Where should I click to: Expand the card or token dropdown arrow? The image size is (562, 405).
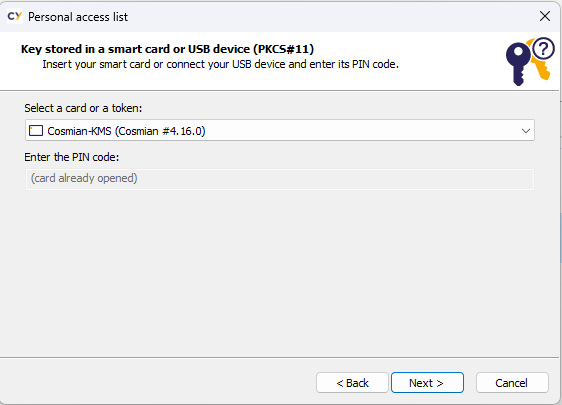coord(525,131)
